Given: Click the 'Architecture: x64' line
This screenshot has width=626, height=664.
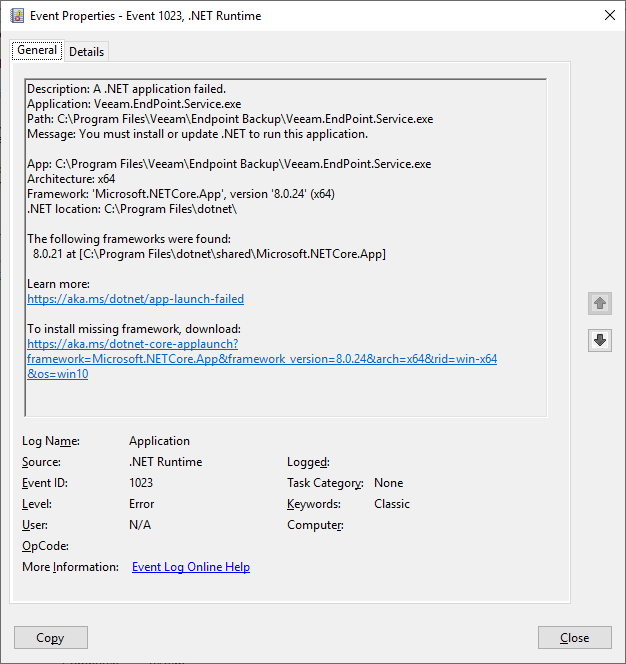Looking at the screenshot, I should coord(71,179).
